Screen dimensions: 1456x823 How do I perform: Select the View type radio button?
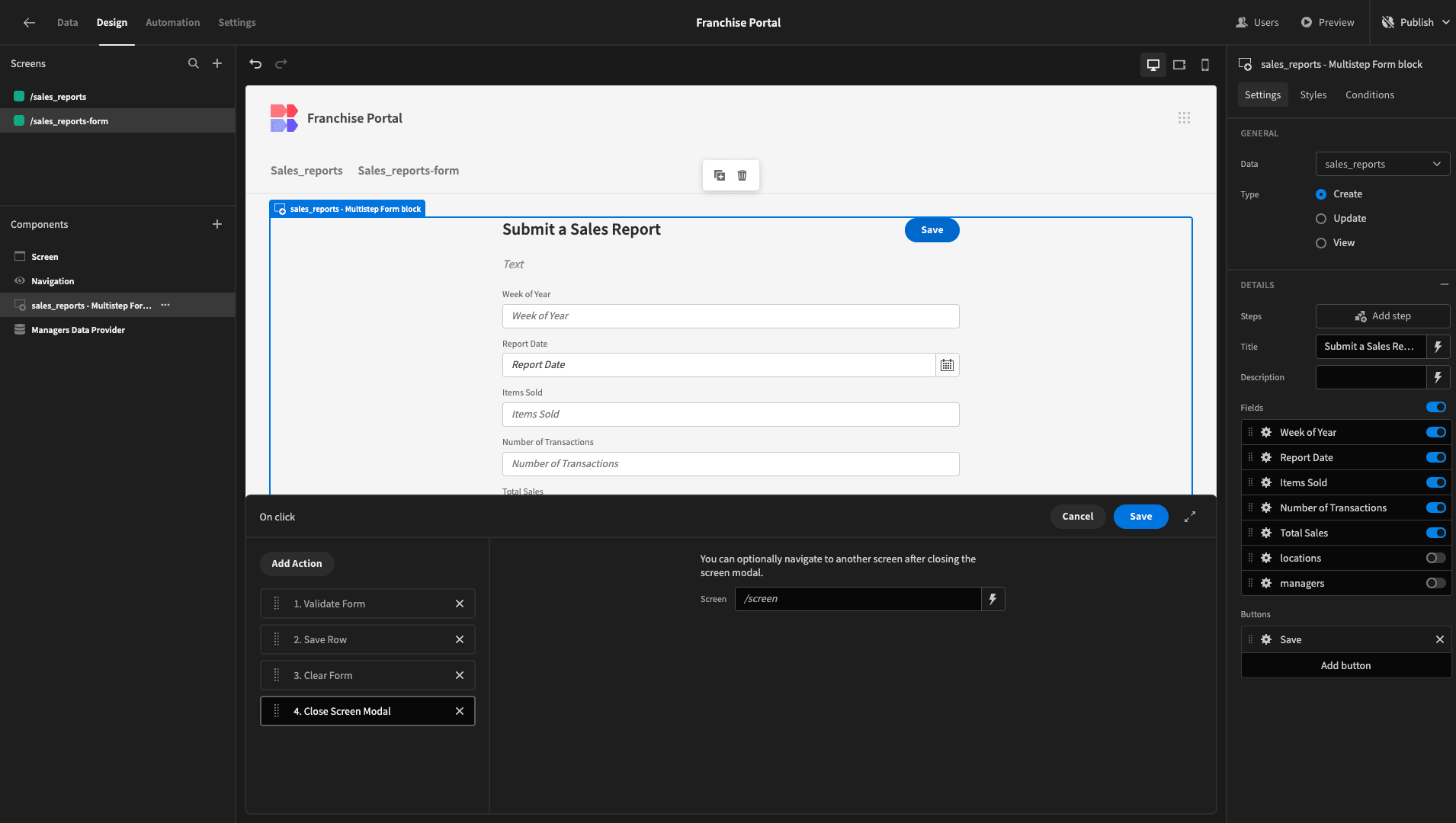pos(1321,243)
